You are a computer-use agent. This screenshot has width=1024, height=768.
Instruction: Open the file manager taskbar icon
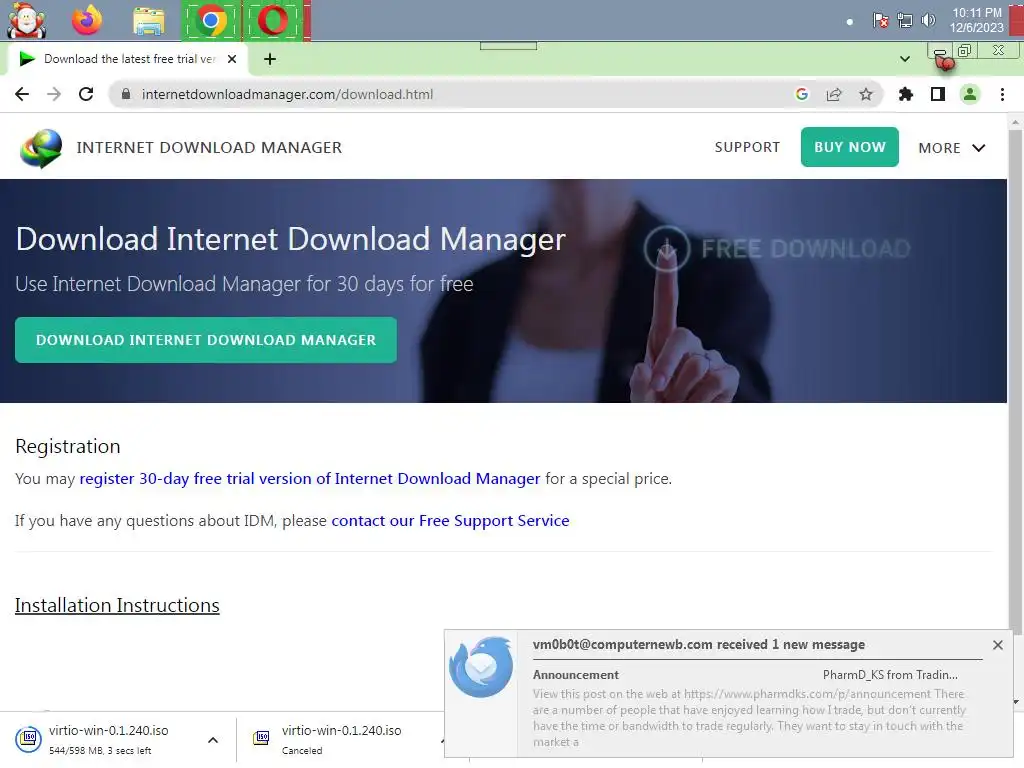point(149,21)
